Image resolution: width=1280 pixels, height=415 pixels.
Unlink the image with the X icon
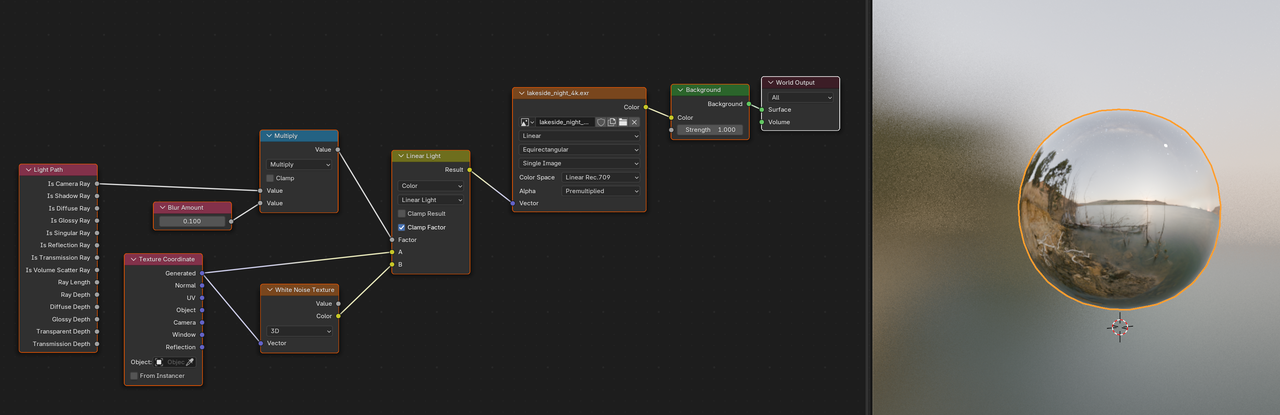pyautogui.click(x=634, y=122)
